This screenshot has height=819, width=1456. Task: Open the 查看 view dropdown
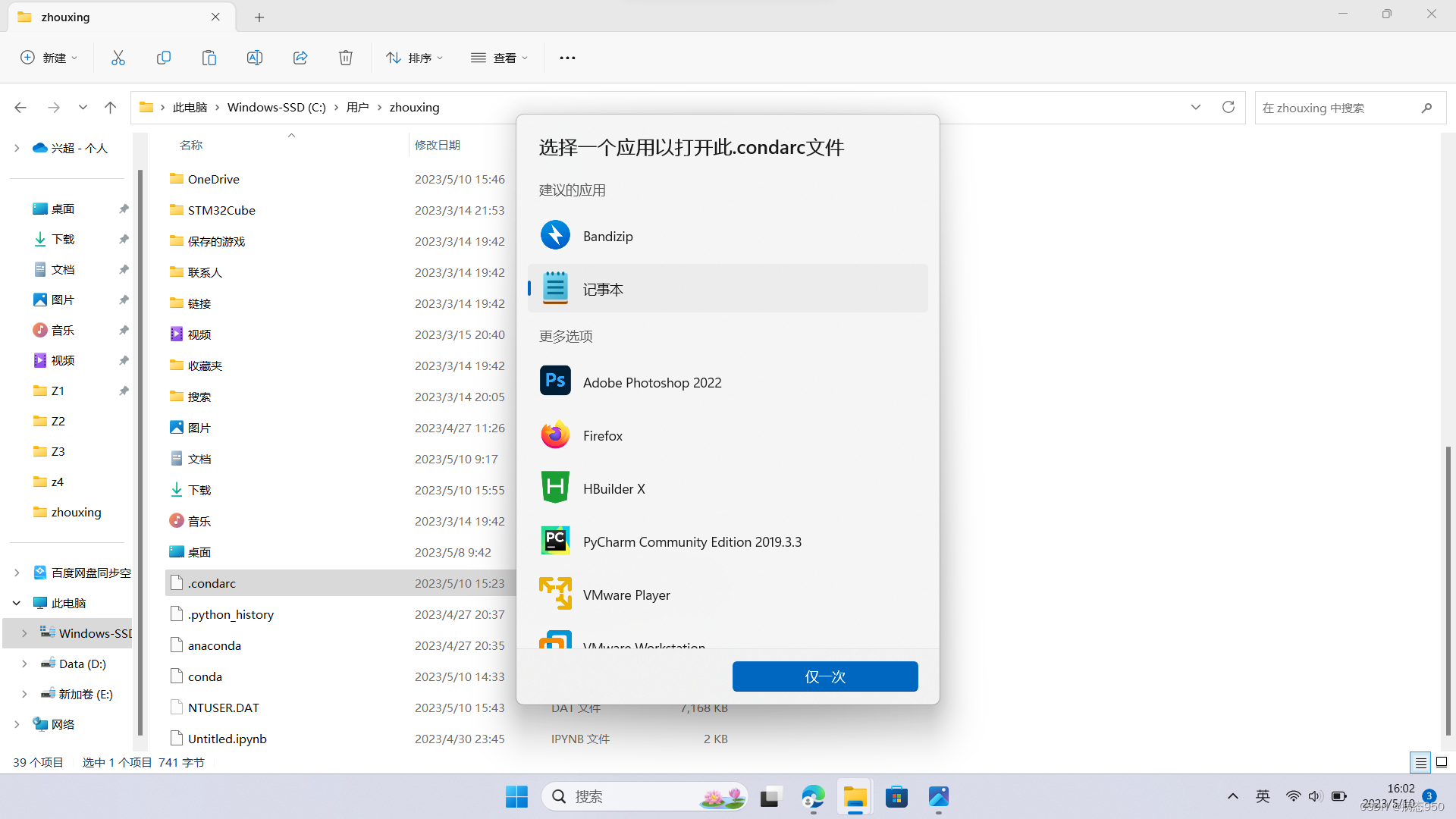click(x=499, y=58)
